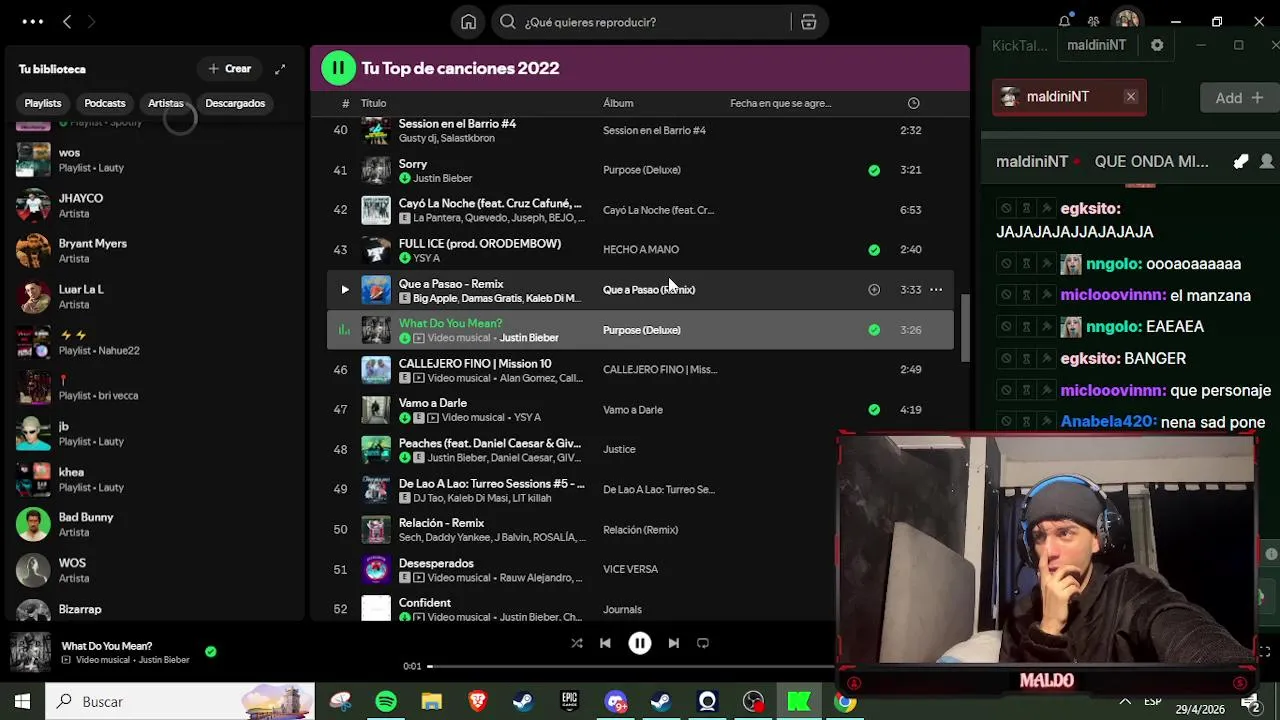Image resolution: width=1280 pixels, height=720 pixels.
Task: Select Session en el Barrio #4 track title
Action: point(457,123)
